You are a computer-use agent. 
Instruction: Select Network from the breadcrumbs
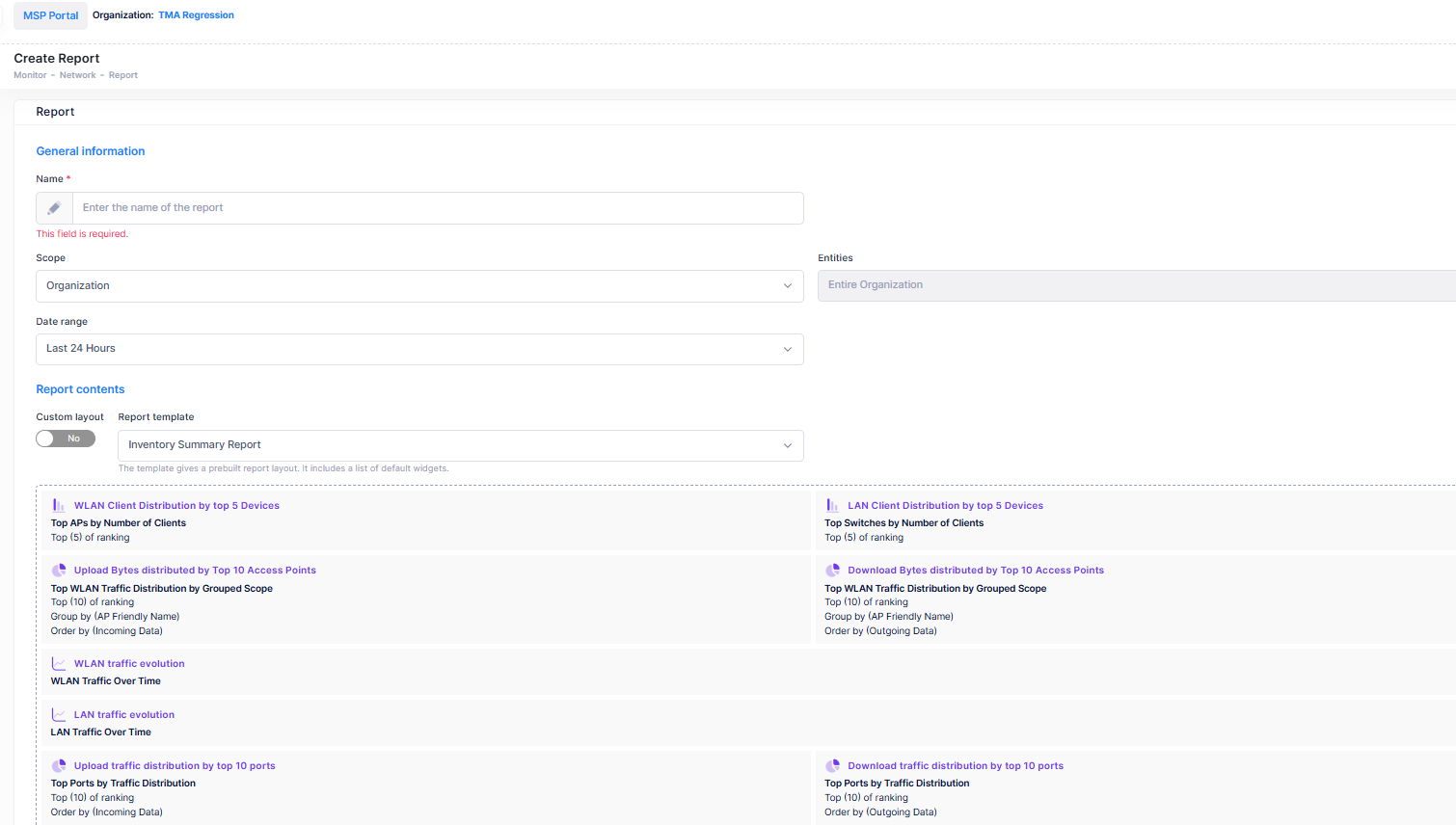(x=77, y=74)
